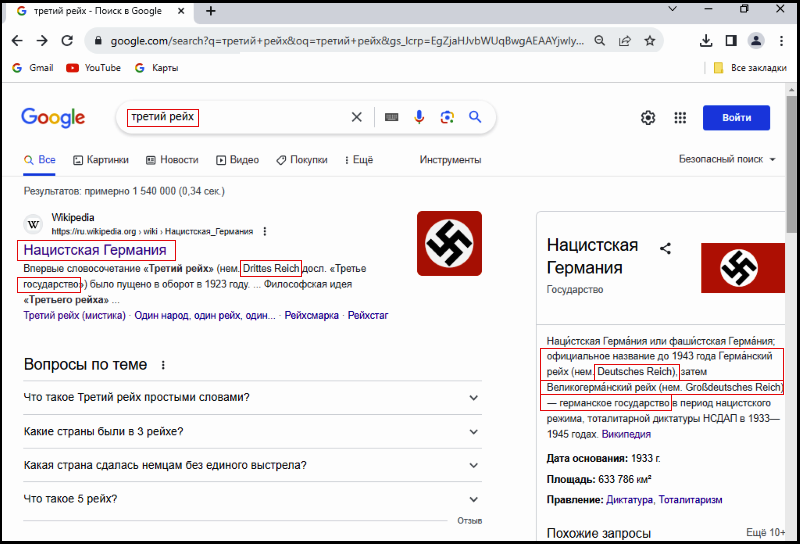Open Gmail bookmark
The width and height of the screenshot is (800, 544).
[33, 68]
